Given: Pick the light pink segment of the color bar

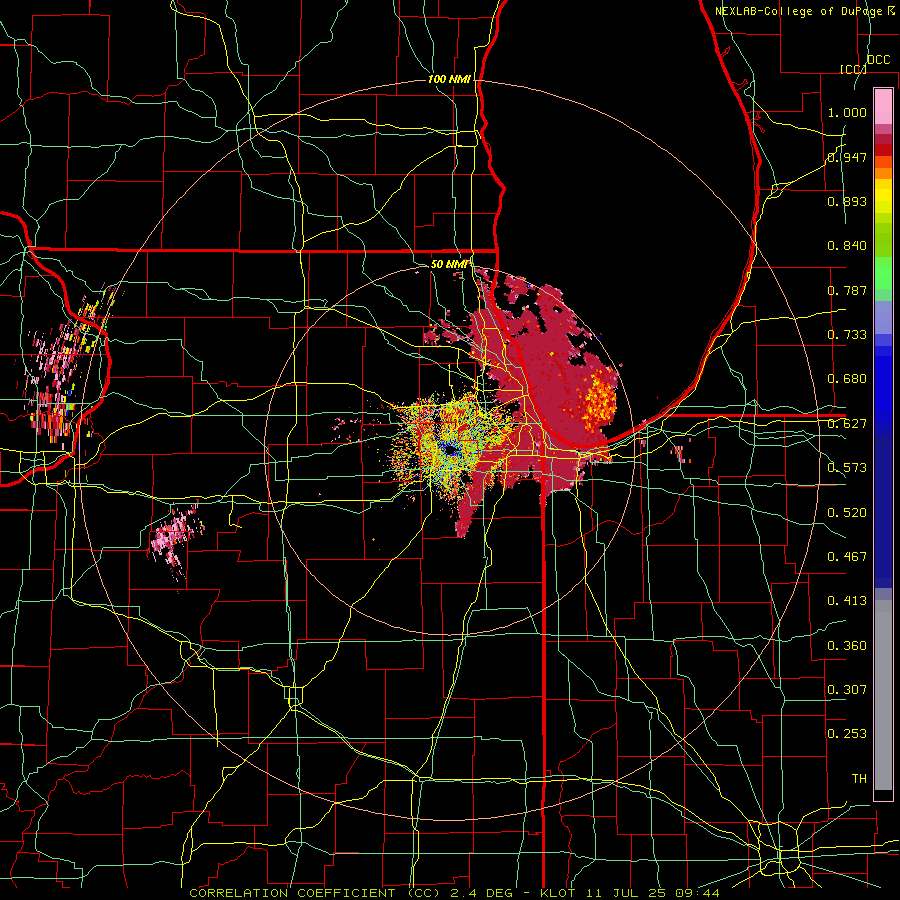Looking at the screenshot, I should click(x=883, y=107).
